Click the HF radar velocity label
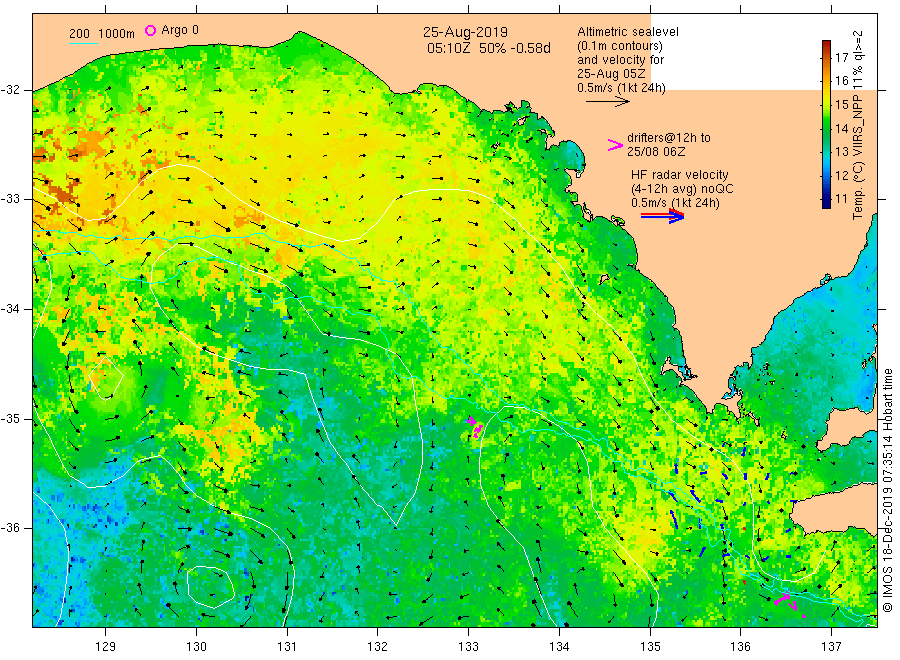Viewport: 900px width, 660px height. coord(680,174)
